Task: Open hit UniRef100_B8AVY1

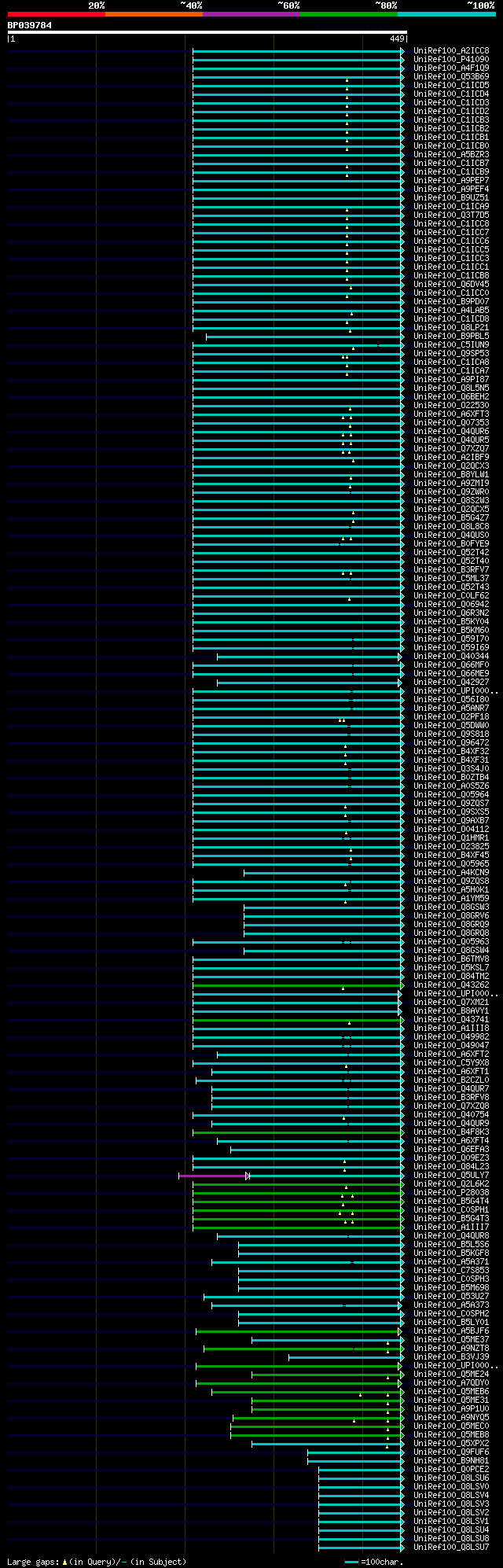Action: (451, 1010)
